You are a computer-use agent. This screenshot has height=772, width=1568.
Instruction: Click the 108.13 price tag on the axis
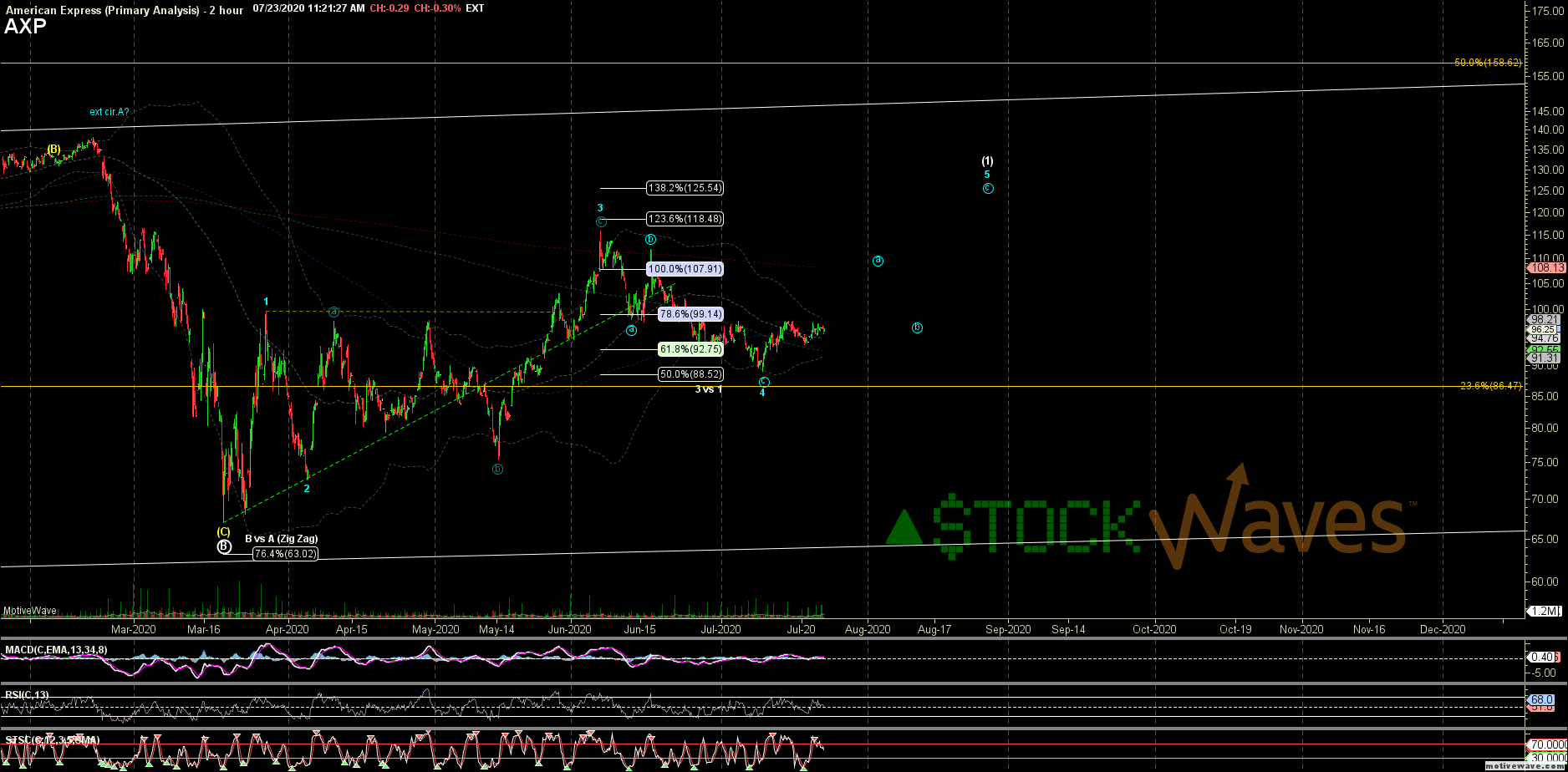(1545, 268)
